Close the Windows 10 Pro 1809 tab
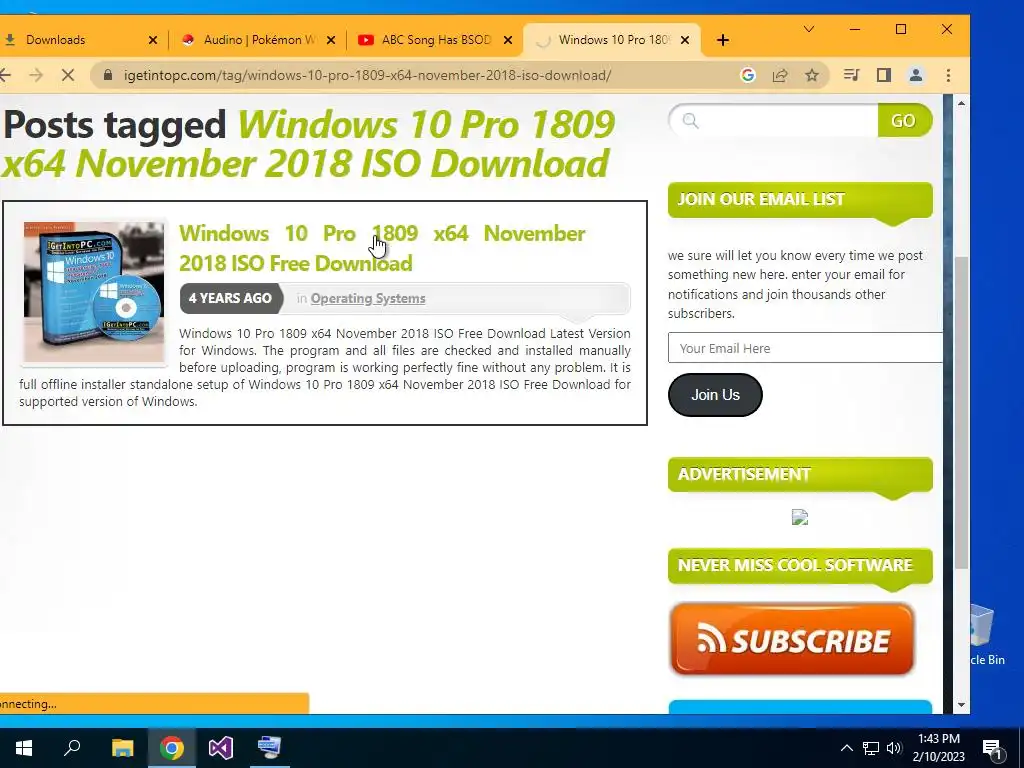This screenshot has height=768, width=1024. pyautogui.click(x=684, y=40)
